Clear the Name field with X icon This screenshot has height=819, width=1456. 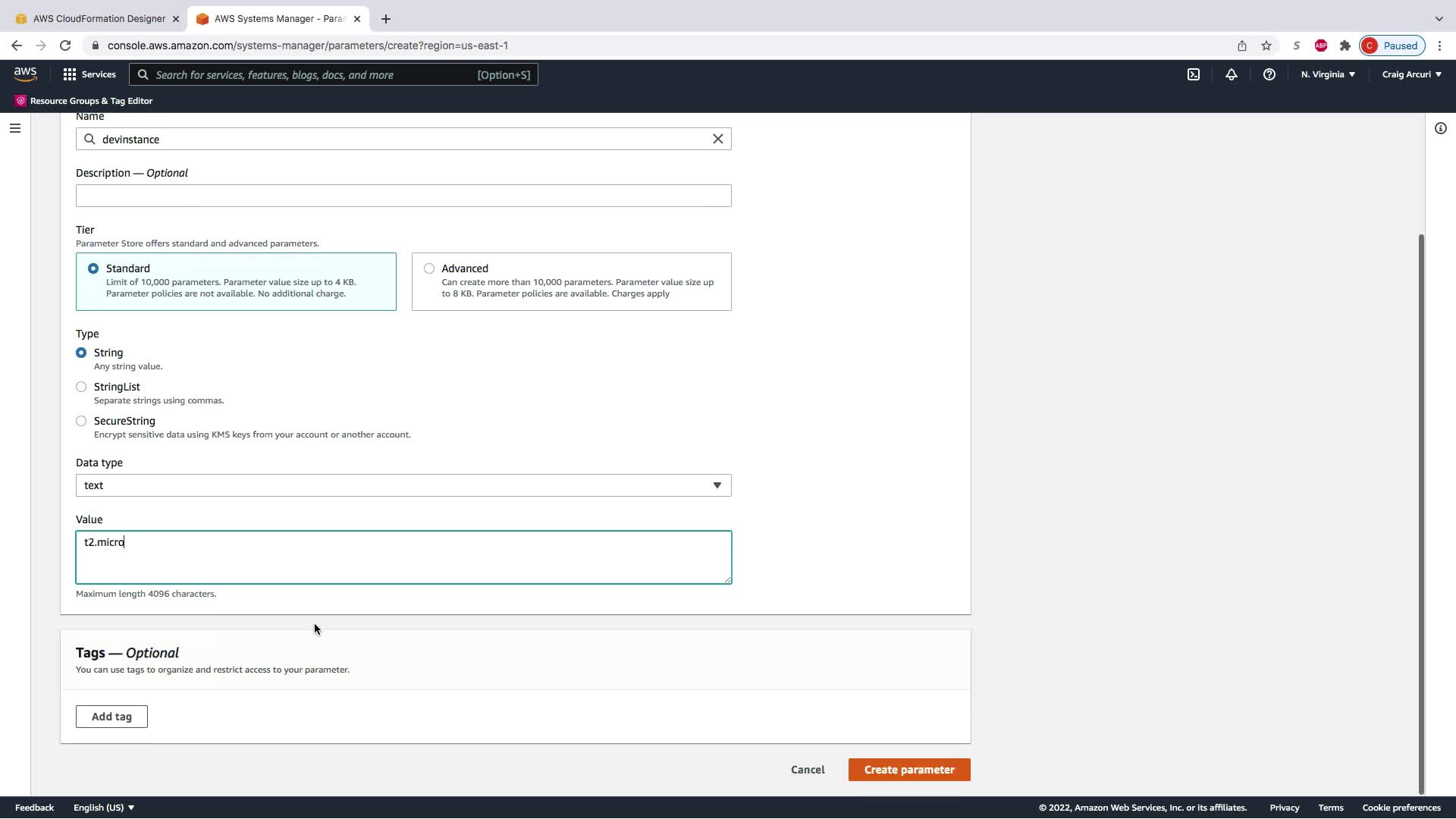click(x=717, y=139)
